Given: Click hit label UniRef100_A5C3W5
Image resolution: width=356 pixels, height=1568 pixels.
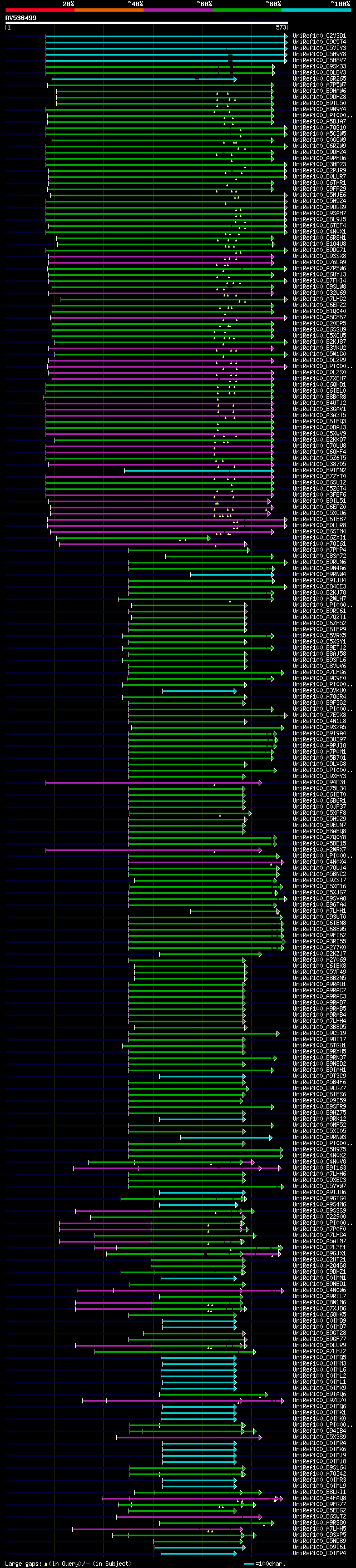Looking at the screenshot, I should (319, 134).
